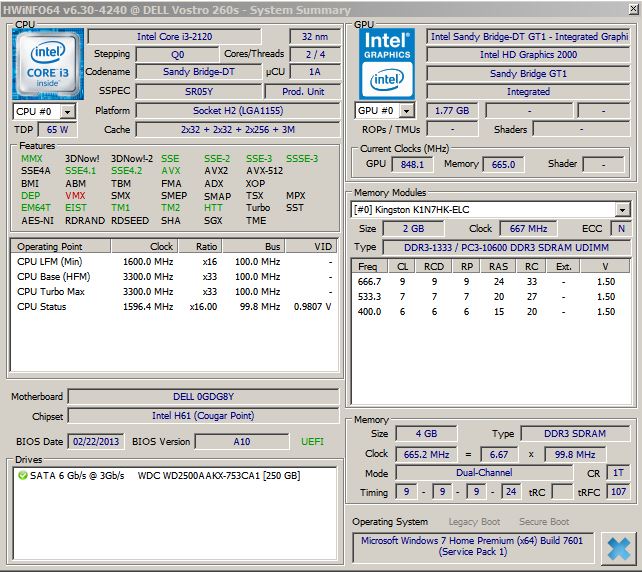This screenshot has height=572, width=642.
Task: Open the GPU #0 selector dropdown
Action: pyautogui.click(x=407, y=111)
